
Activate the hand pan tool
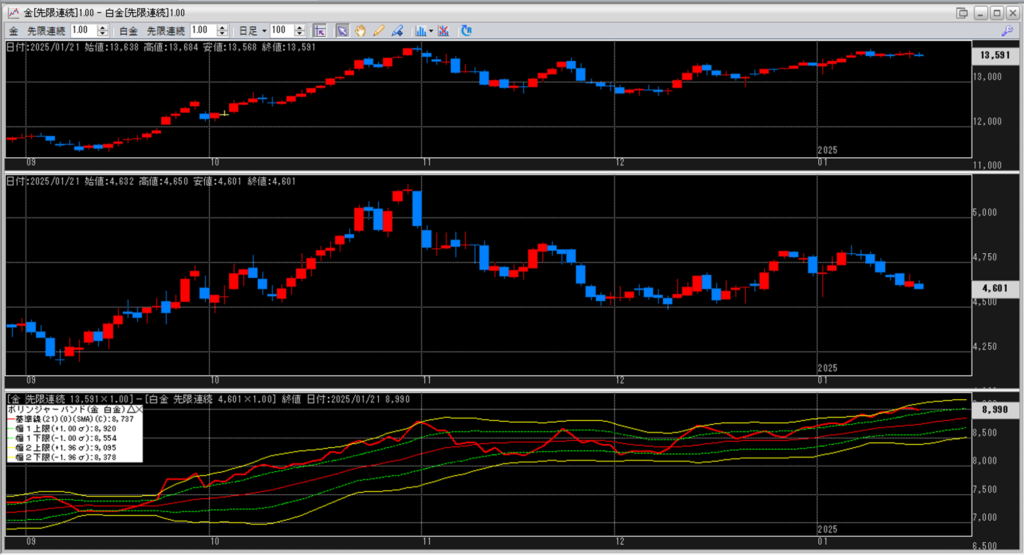360,31
